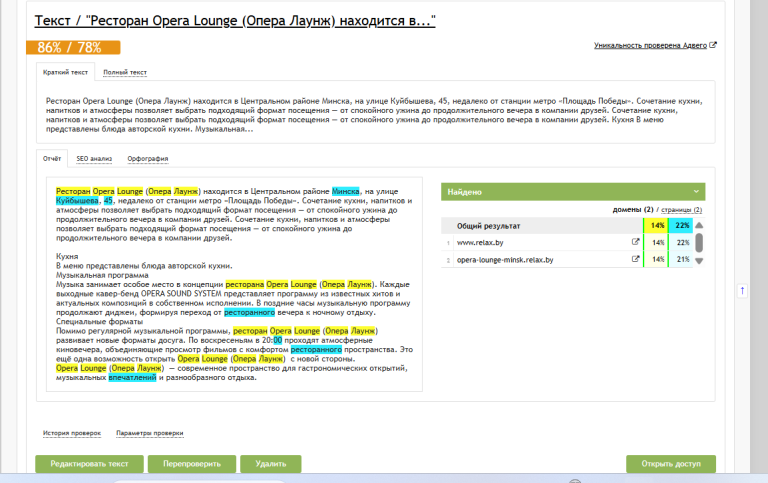Click highlighted word Минска in report
The height and width of the screenshot is (483, 768).
click(345, 191)
